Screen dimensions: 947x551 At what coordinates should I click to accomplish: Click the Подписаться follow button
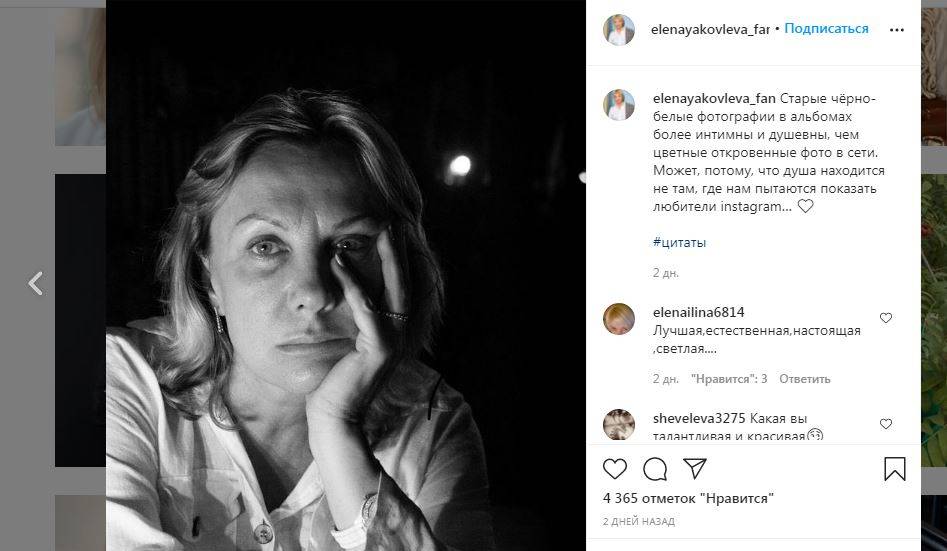click(x=826, y=28)
